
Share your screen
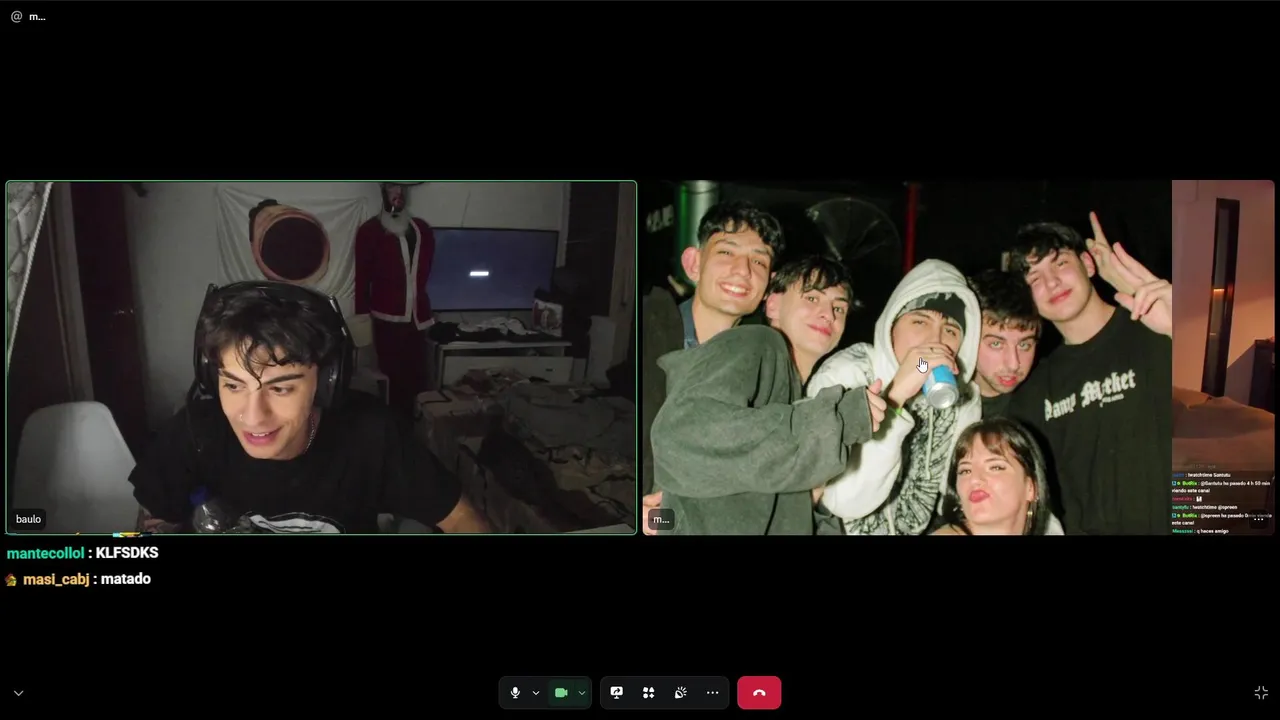click(x=617, y=693)
